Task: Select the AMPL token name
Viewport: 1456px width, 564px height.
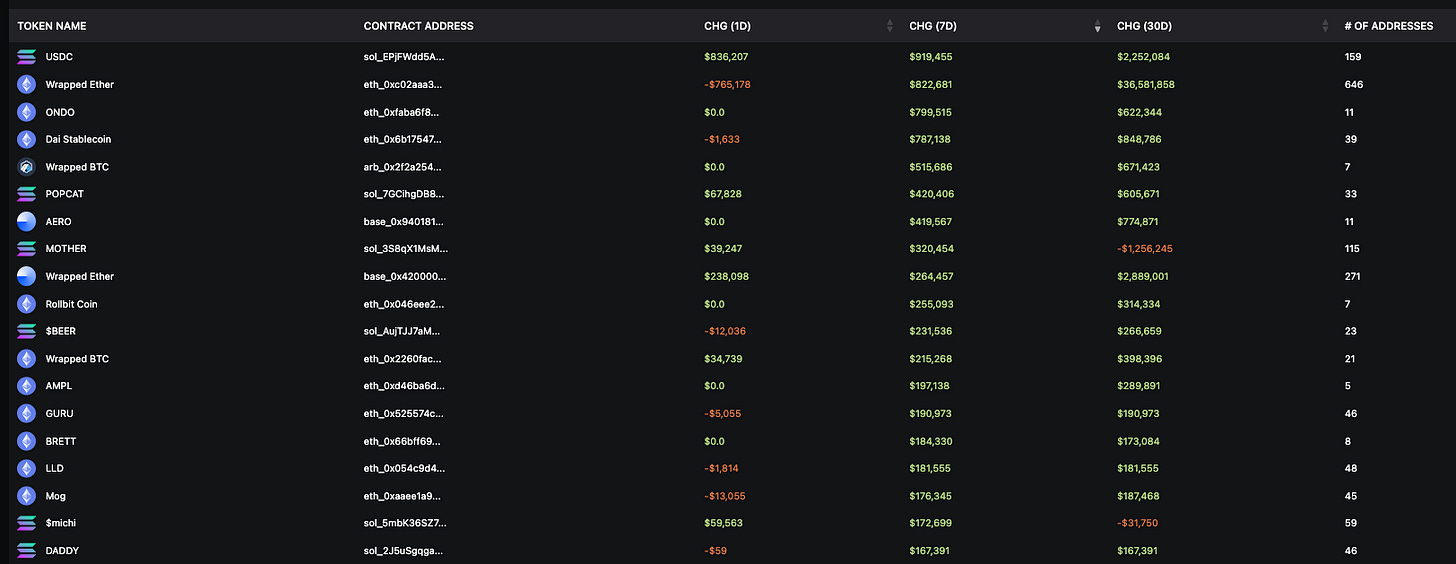Action: click(x=59, y=386)
